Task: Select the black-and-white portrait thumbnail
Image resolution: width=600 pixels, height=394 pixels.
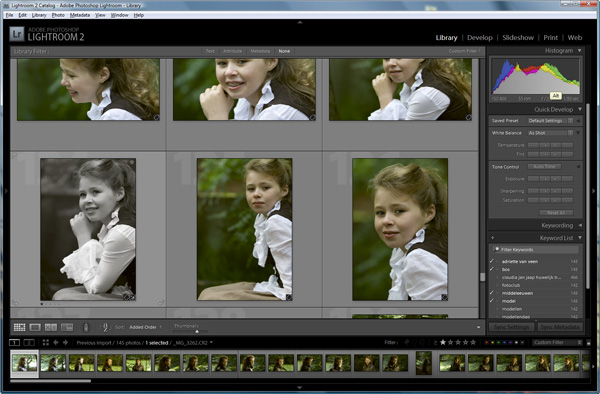Action: click(88, 229)
